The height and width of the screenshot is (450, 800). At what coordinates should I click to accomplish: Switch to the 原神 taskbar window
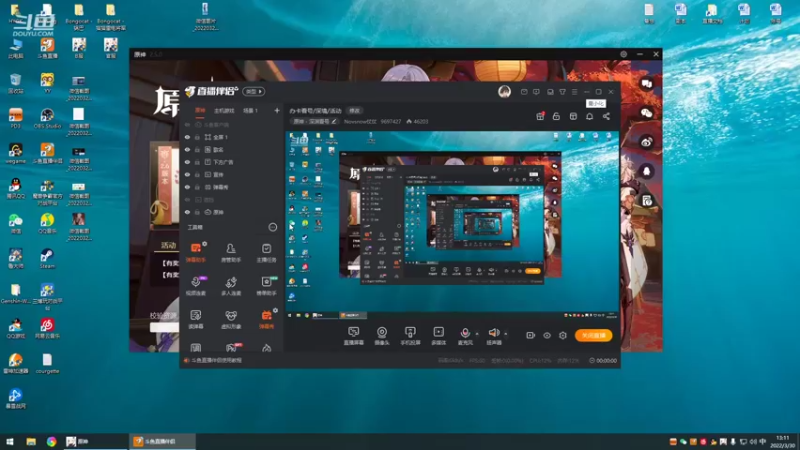click(95, 441)
